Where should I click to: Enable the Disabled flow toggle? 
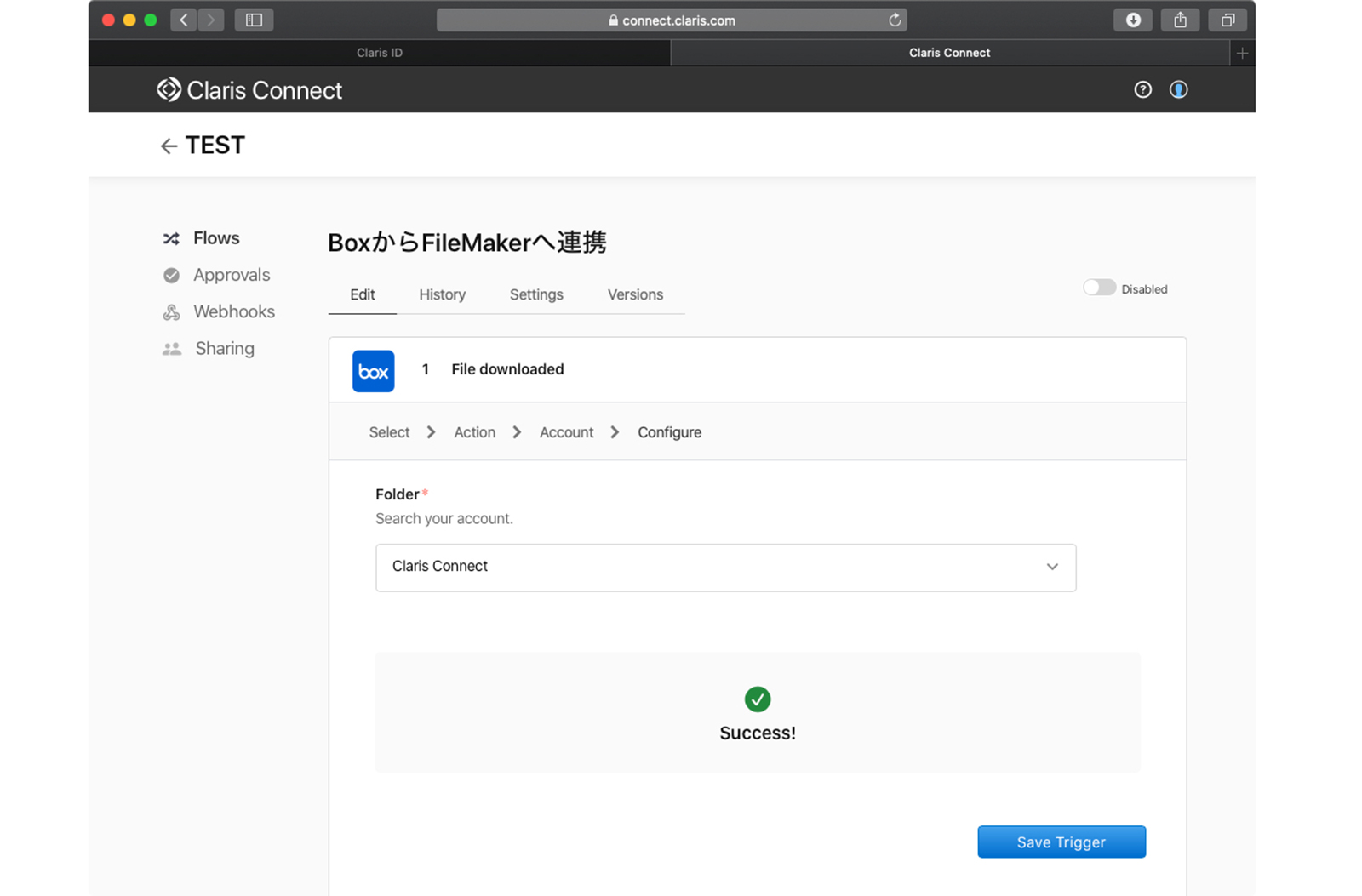pos(1099,288)
